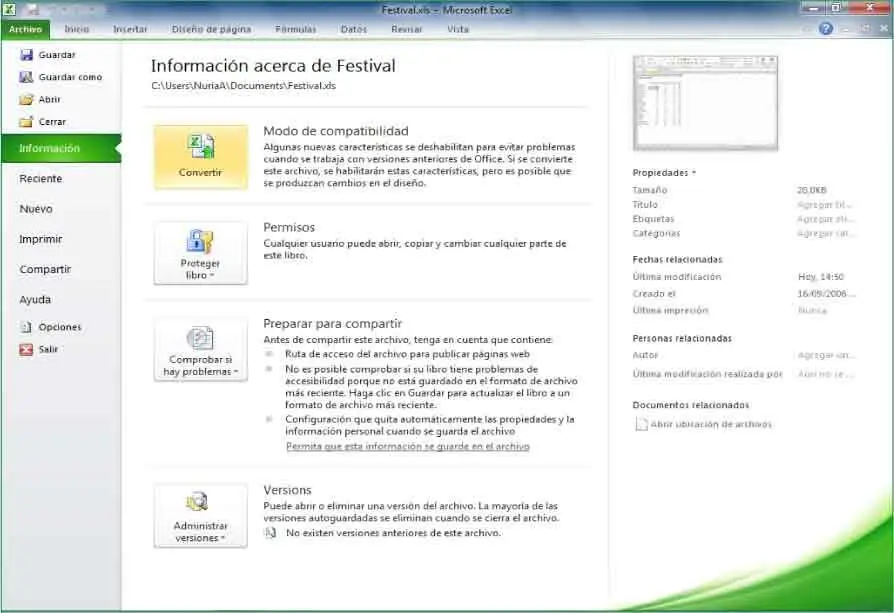894x613 pixels.
Task: Click the Cerrar folder icon
Action: click(x=26, y=121)
